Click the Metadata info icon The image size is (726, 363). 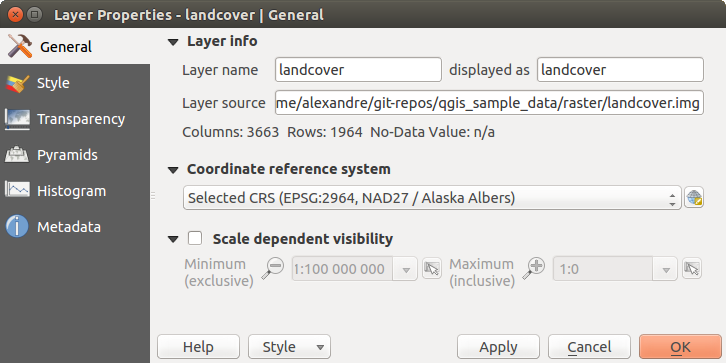(x=17, y=227)
